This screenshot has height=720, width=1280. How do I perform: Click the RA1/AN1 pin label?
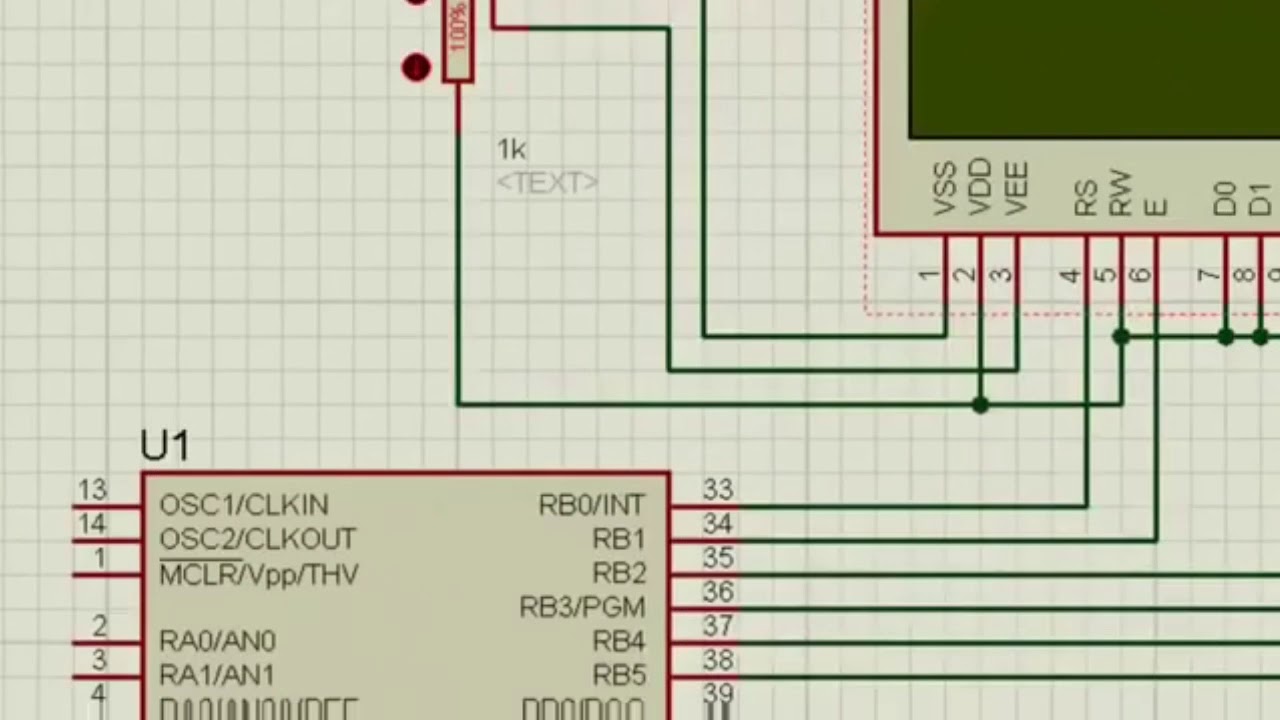point(217,675)
